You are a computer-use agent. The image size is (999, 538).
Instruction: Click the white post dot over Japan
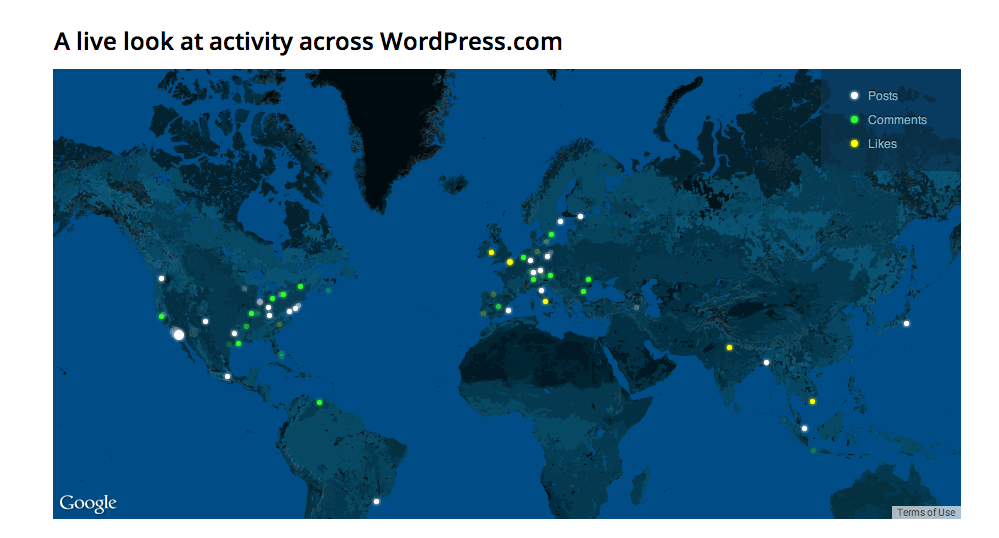click(x=906, y=323)
